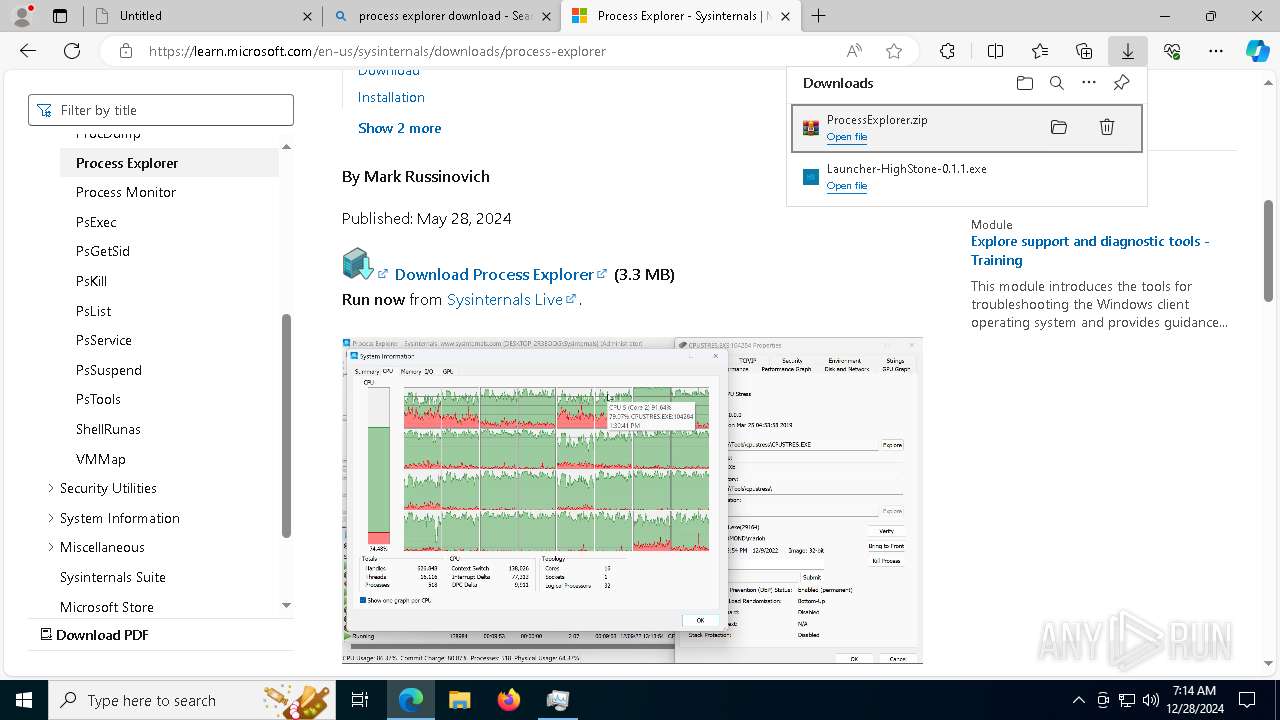Open Extensions puzzle icon

(947, 51)
